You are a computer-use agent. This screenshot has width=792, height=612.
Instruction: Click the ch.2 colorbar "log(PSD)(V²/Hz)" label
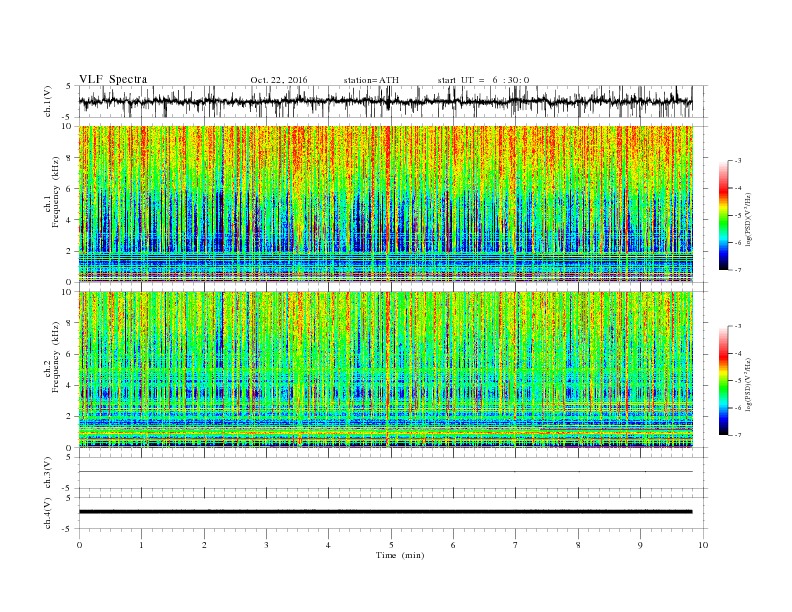click(x=749, y=384)
